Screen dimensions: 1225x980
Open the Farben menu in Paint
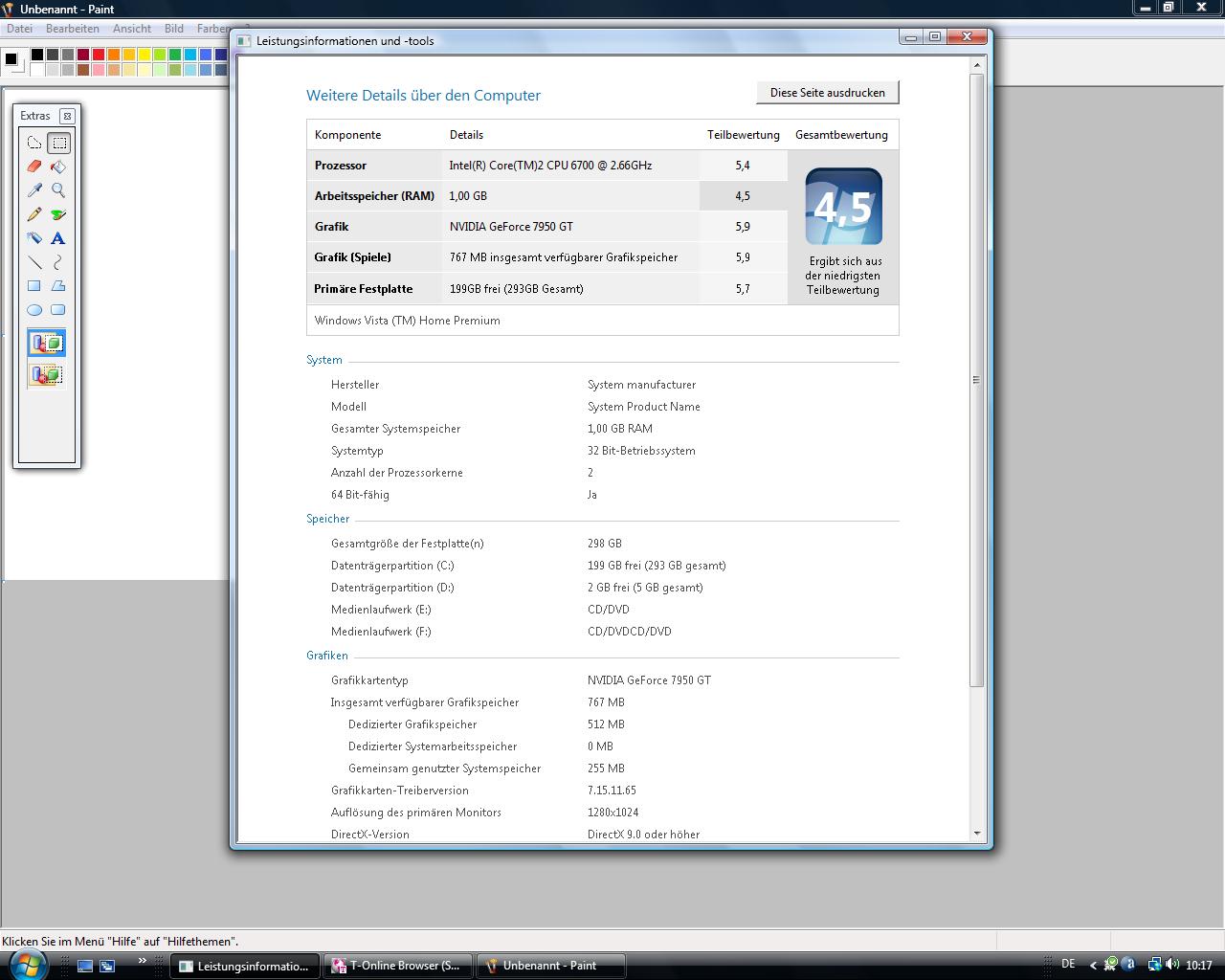click(212, 29)
